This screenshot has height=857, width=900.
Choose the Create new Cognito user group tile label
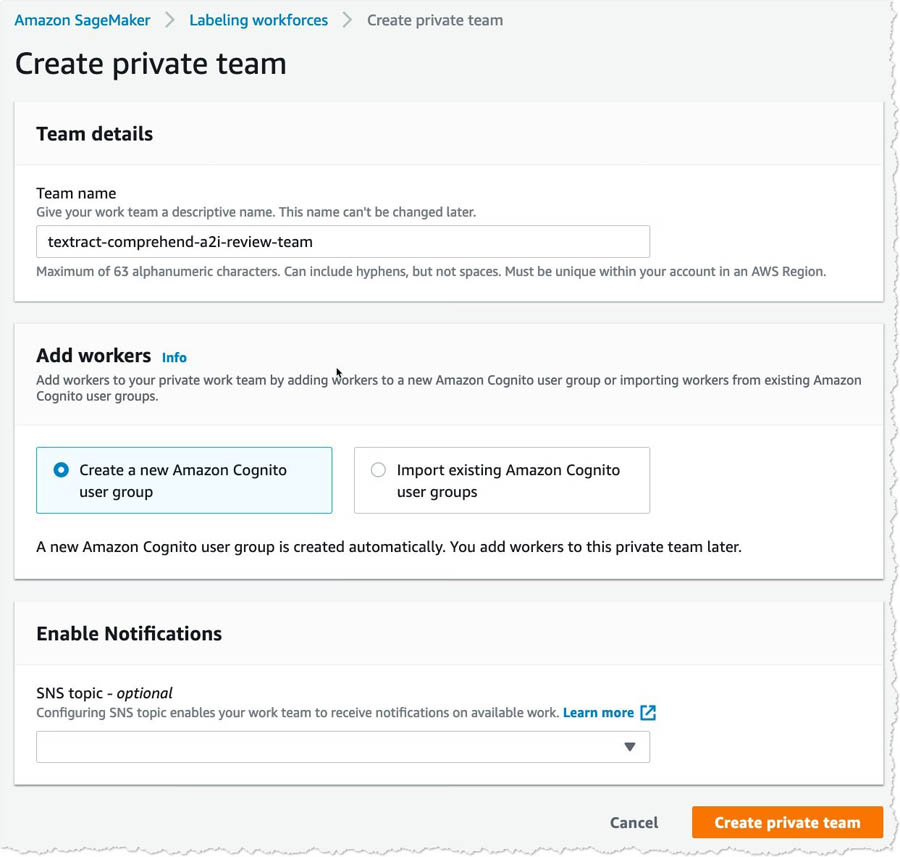[183, 480]
